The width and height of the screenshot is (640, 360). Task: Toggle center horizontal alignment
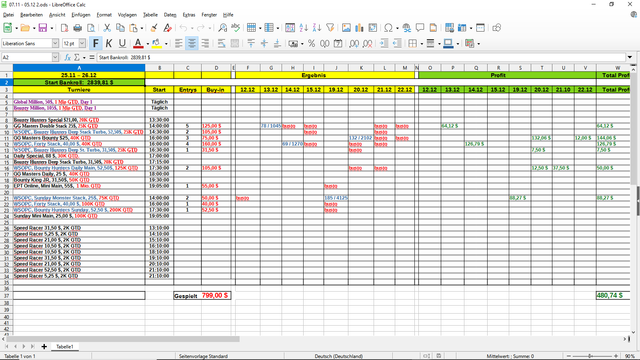[x=192, y=43]
